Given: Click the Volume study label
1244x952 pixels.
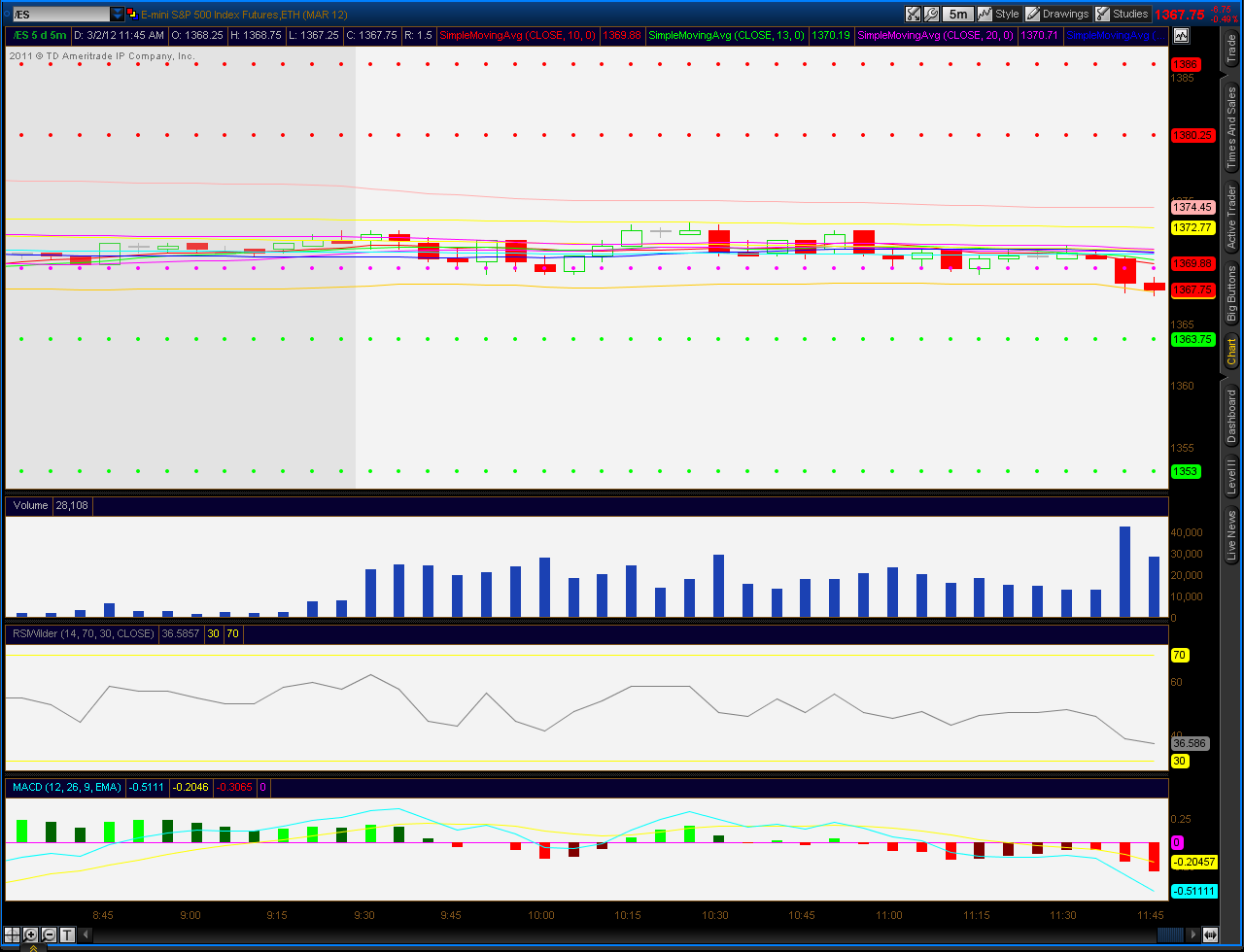Looking at the screenshot, I should click(x=30, y=505).
